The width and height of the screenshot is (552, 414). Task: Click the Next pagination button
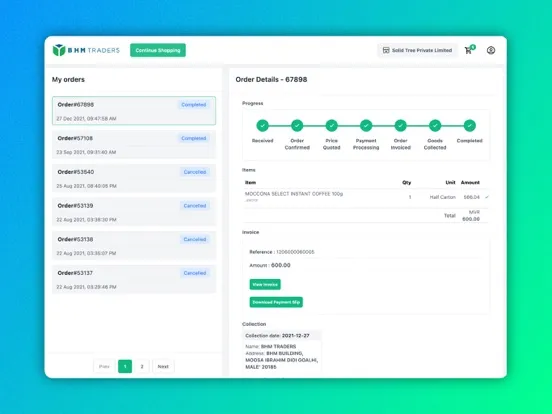point(163,366)
